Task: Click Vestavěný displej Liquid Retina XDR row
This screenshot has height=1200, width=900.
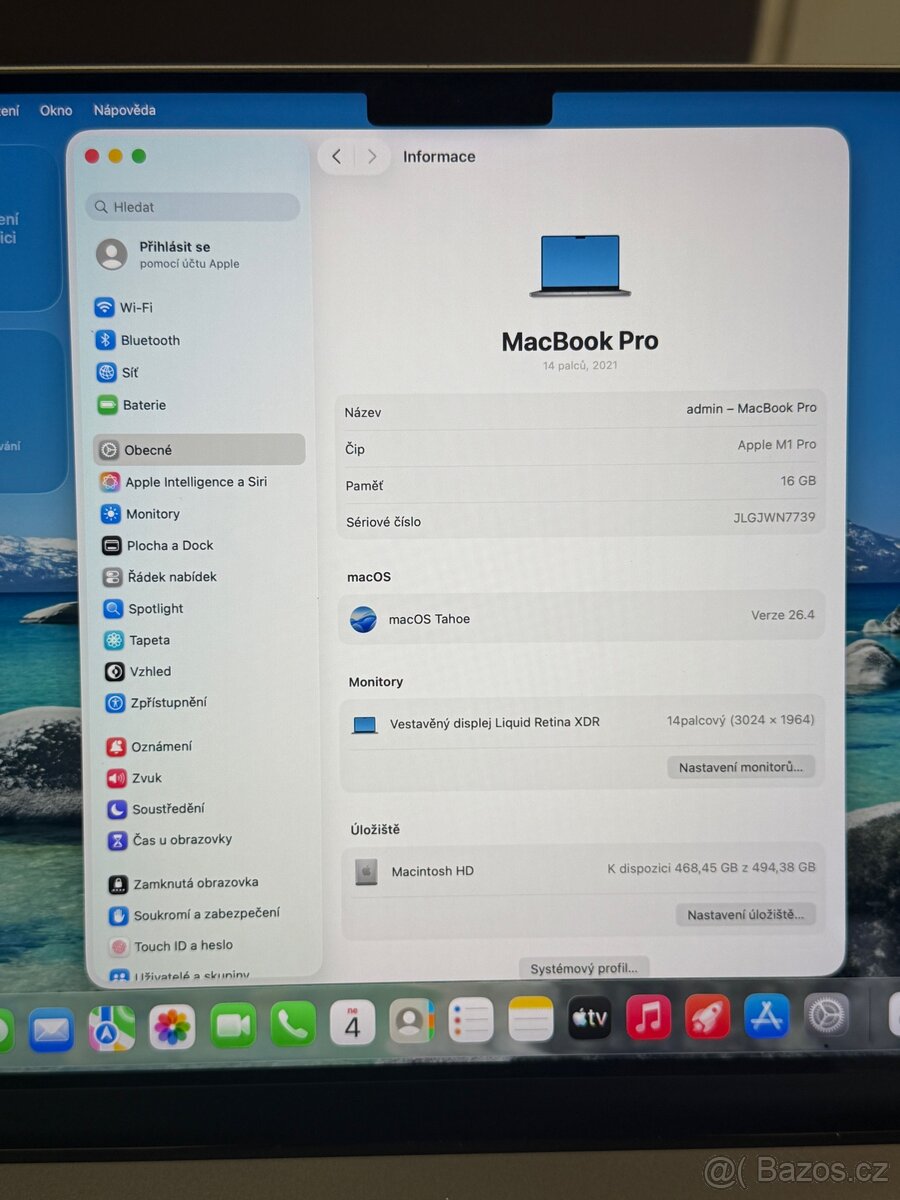Action: point(582,722)
